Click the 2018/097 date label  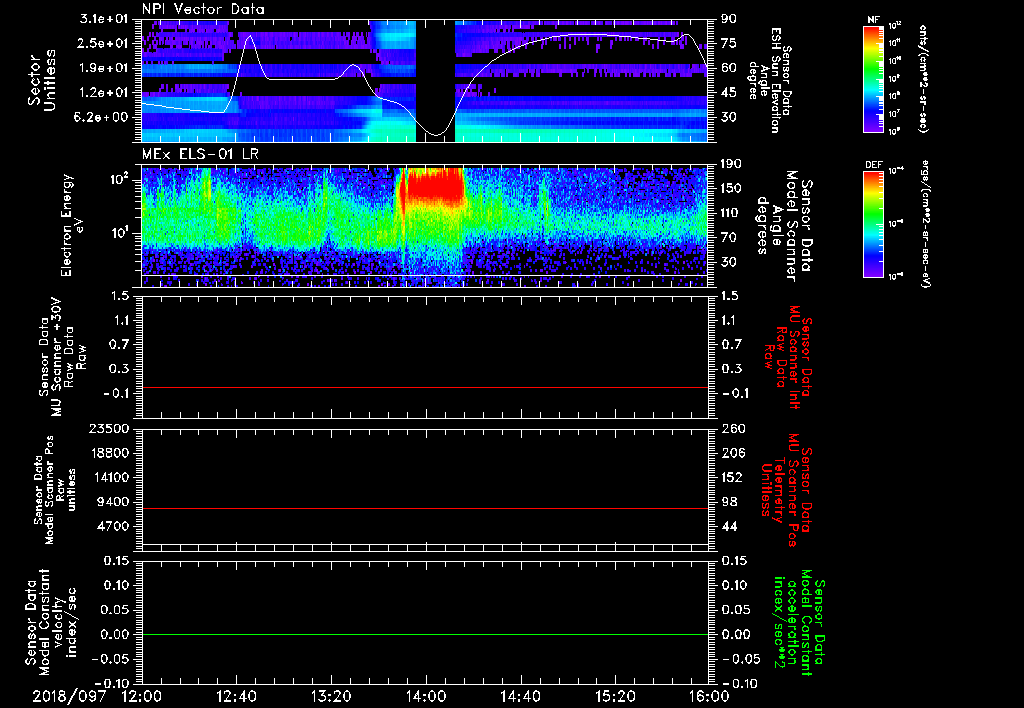pos(69,697)
